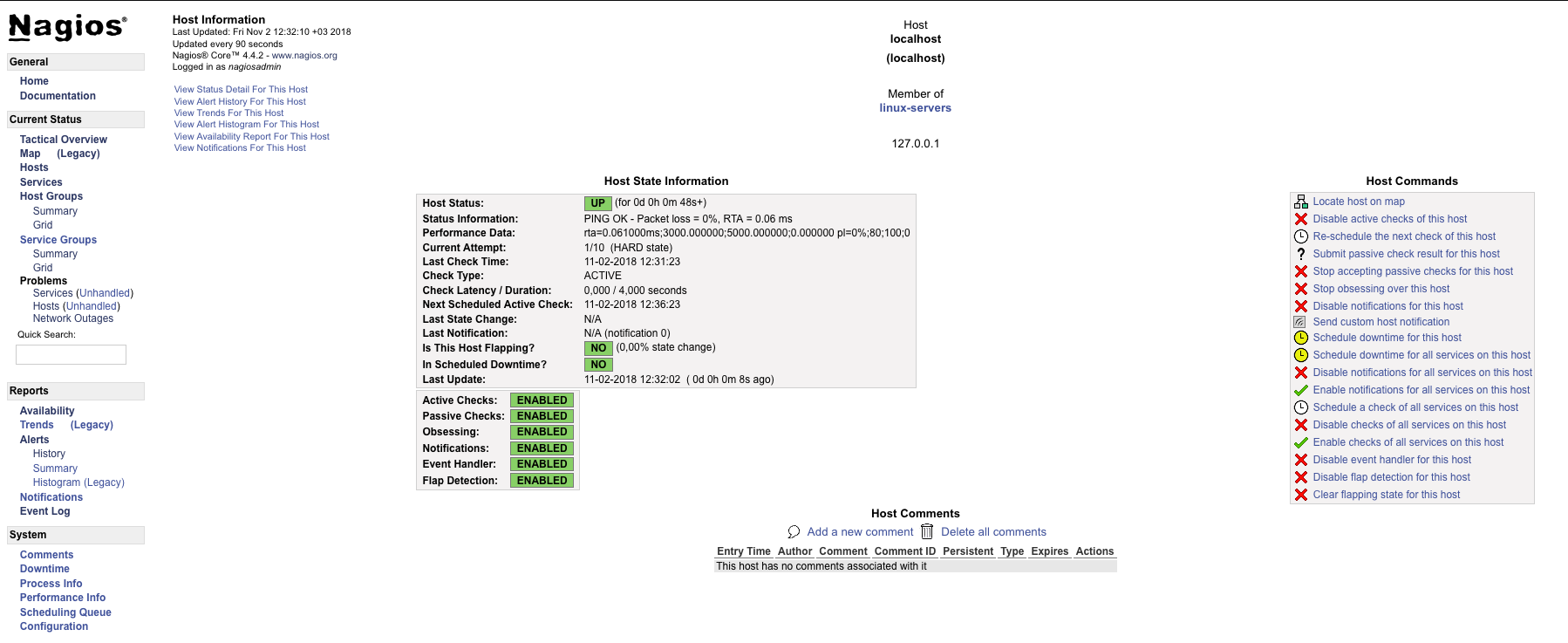The height and width of the screenshot is (643, 1568).
Task: Click the speech bubble icon for Add a new comment
Action: 794,532
